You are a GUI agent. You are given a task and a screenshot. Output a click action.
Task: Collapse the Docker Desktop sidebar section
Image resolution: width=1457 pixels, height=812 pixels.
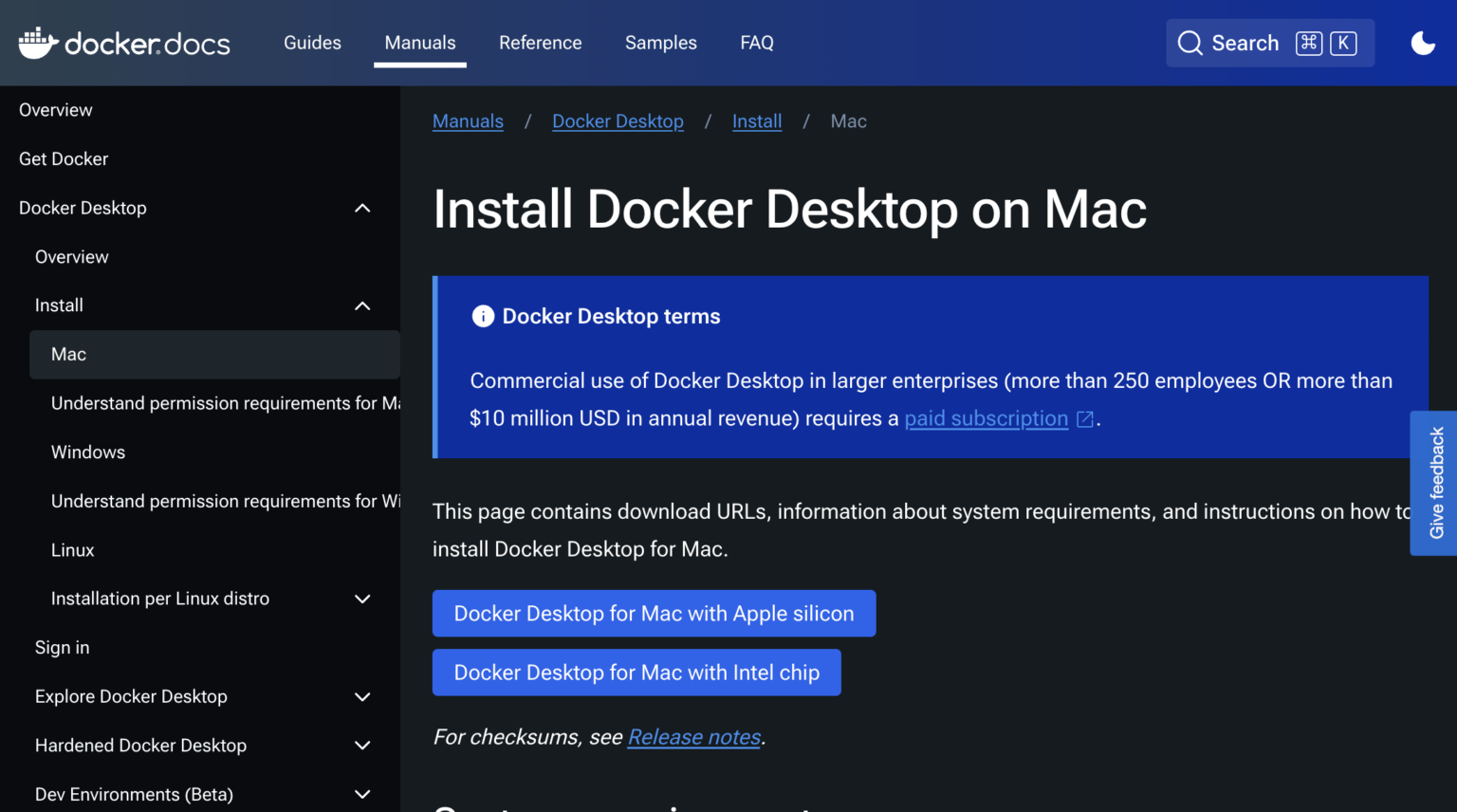[362, 208]
